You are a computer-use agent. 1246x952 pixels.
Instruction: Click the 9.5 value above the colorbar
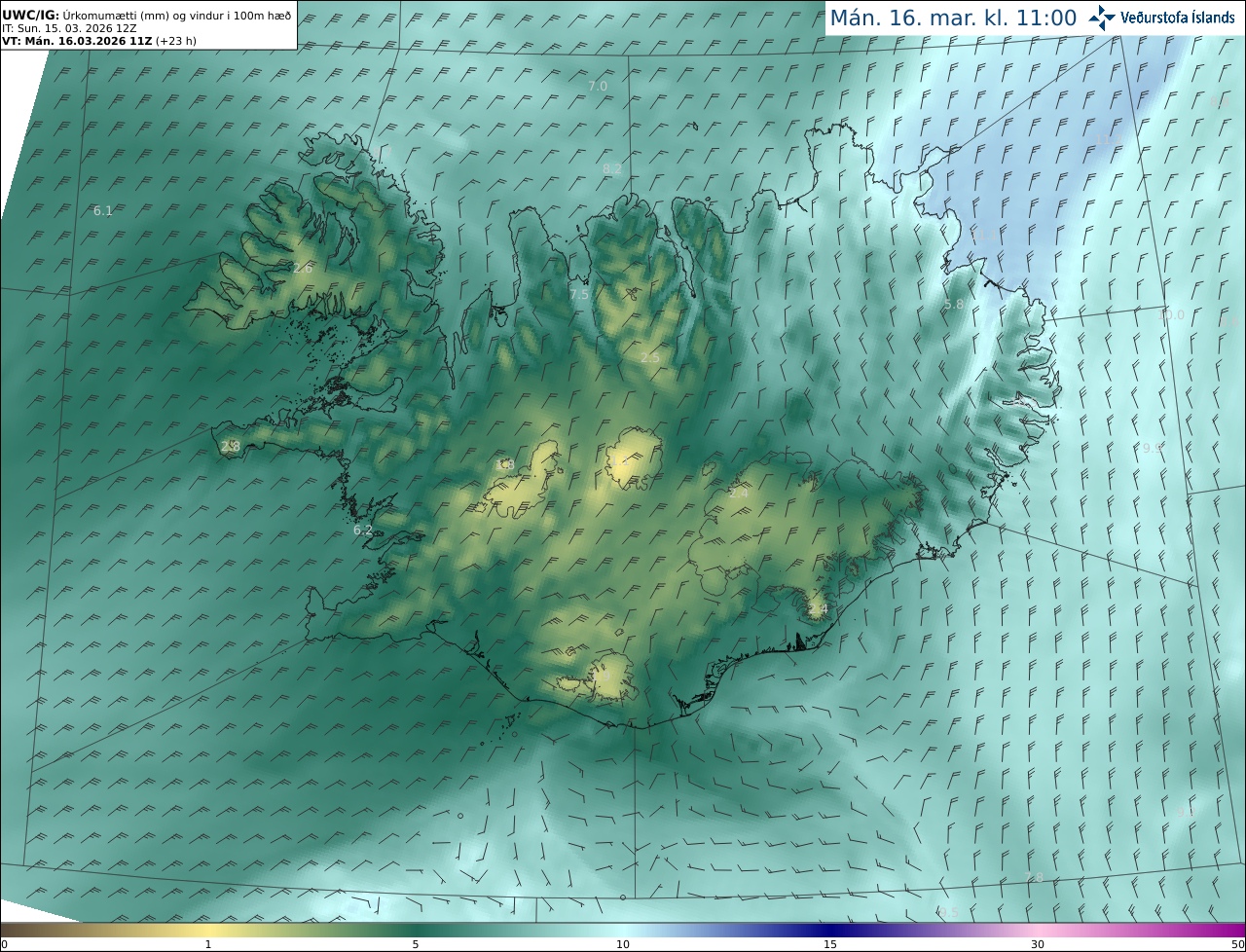point(949,912)
